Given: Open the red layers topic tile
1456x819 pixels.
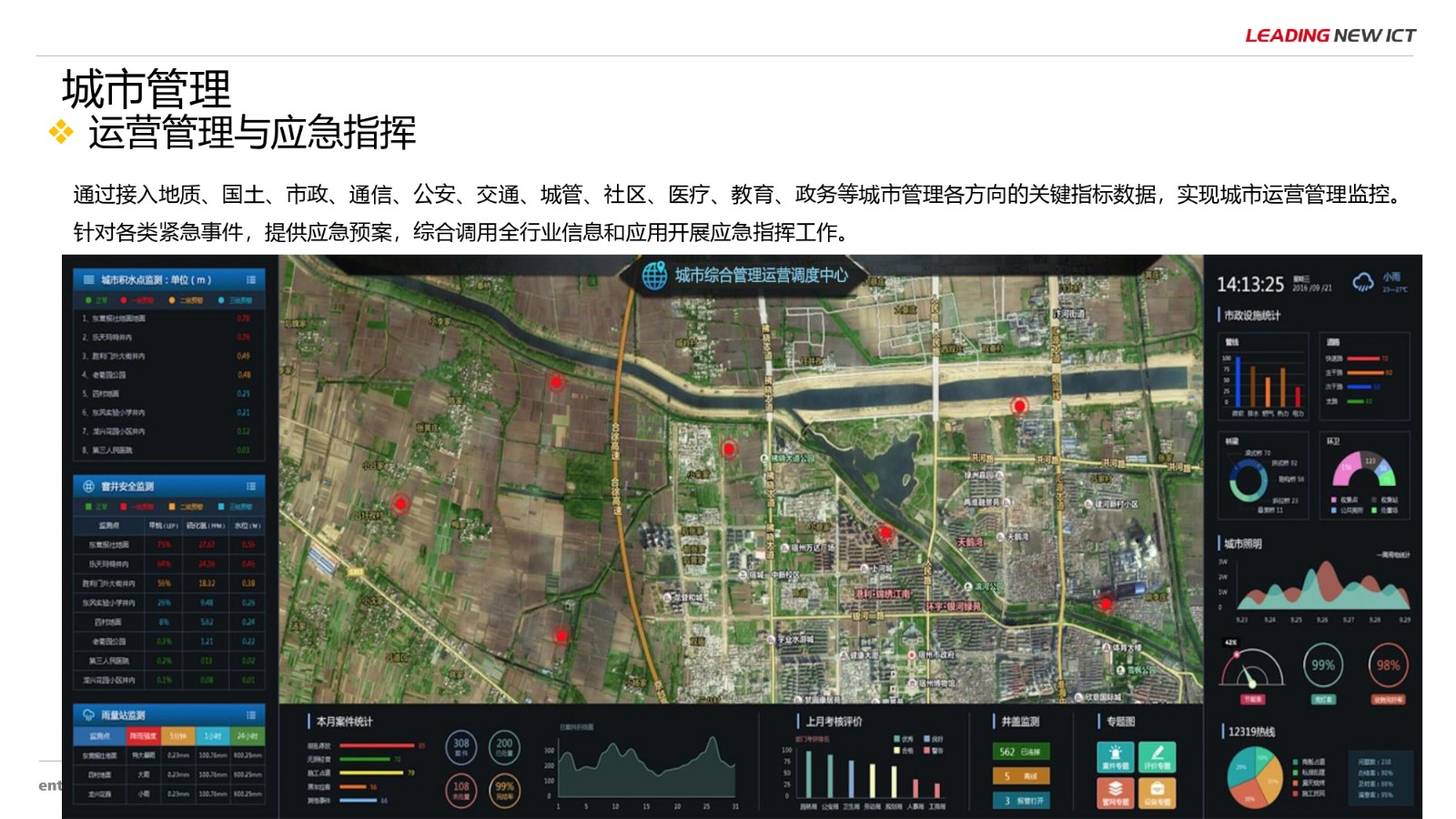Looking at the screenshot, I should (1115, 793).
